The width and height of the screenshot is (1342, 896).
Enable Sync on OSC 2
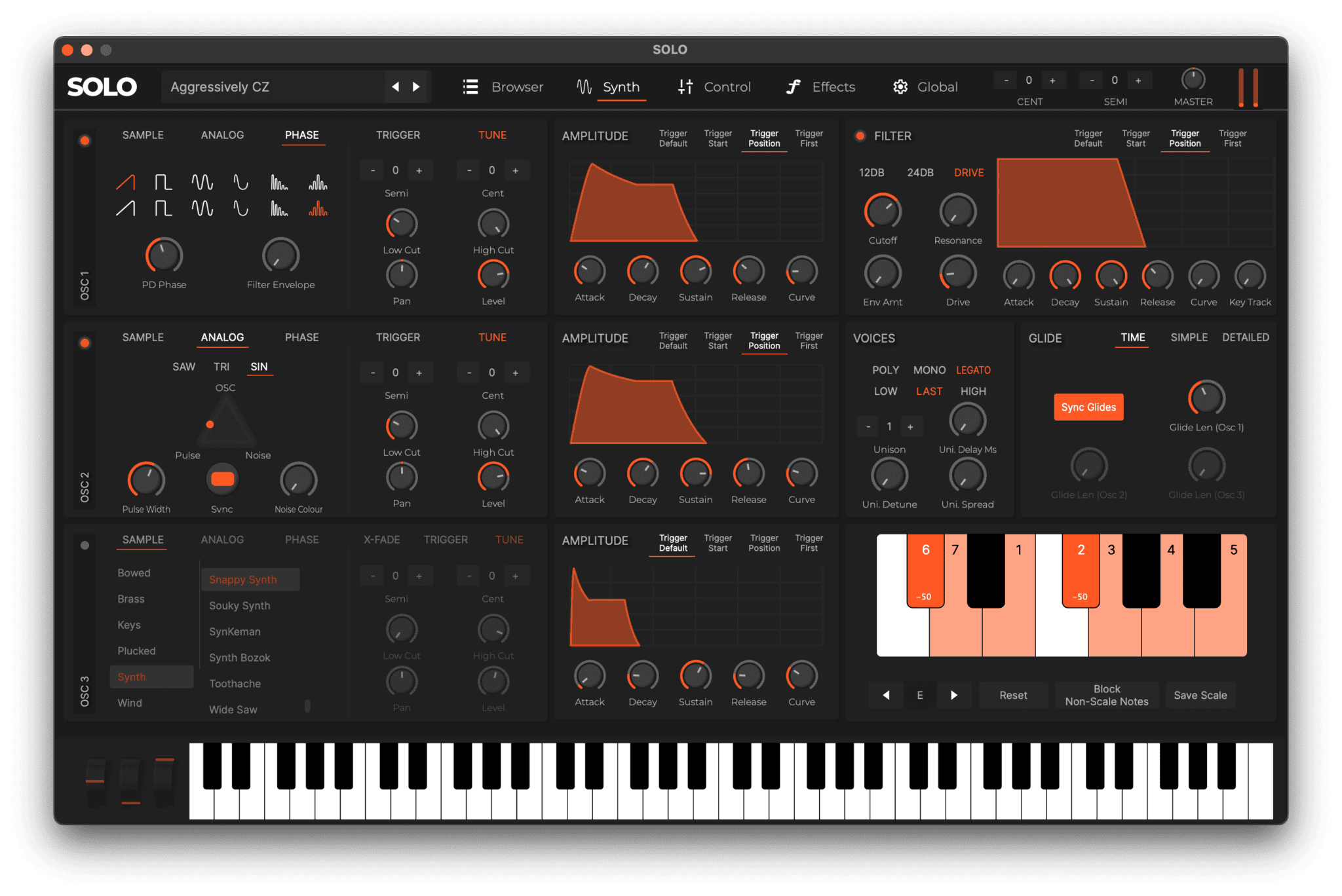(222, 479)
